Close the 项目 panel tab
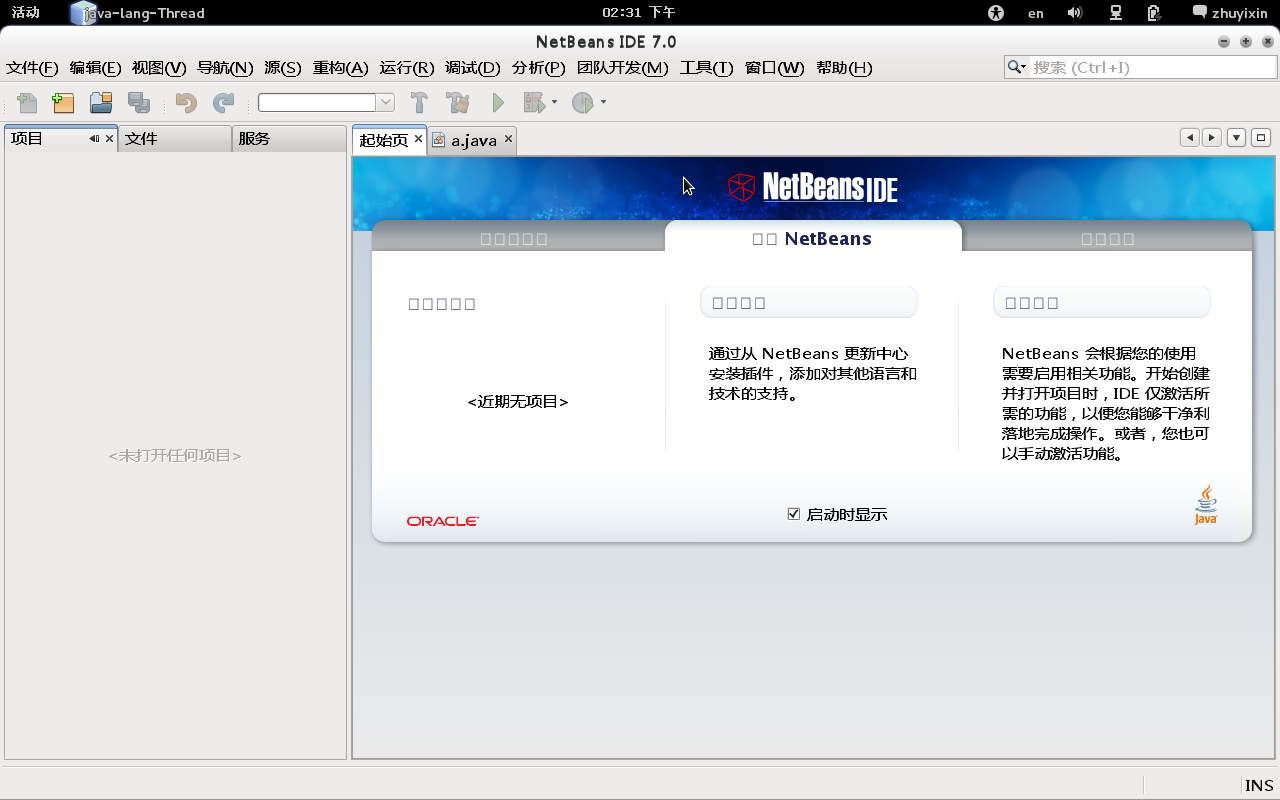Screen dimensions: 1280x800 coord(109,139)
